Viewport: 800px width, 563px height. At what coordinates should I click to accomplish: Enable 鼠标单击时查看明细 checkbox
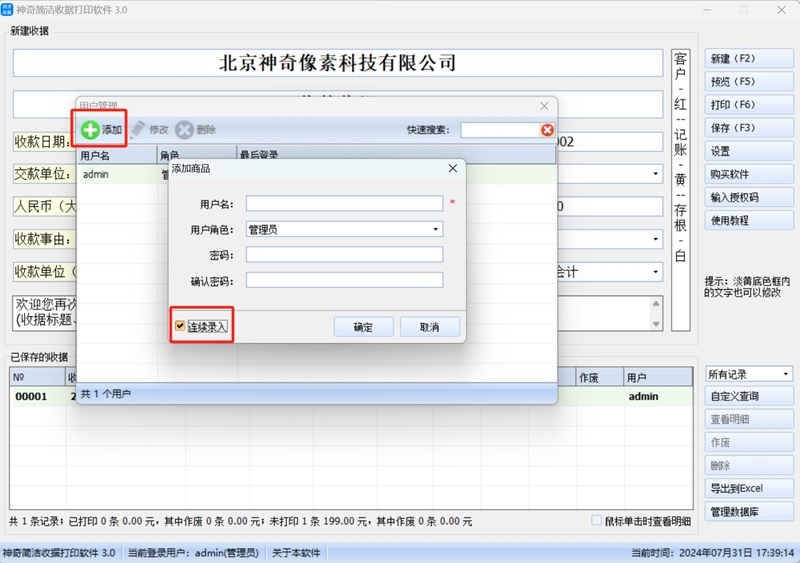point(596,521)
